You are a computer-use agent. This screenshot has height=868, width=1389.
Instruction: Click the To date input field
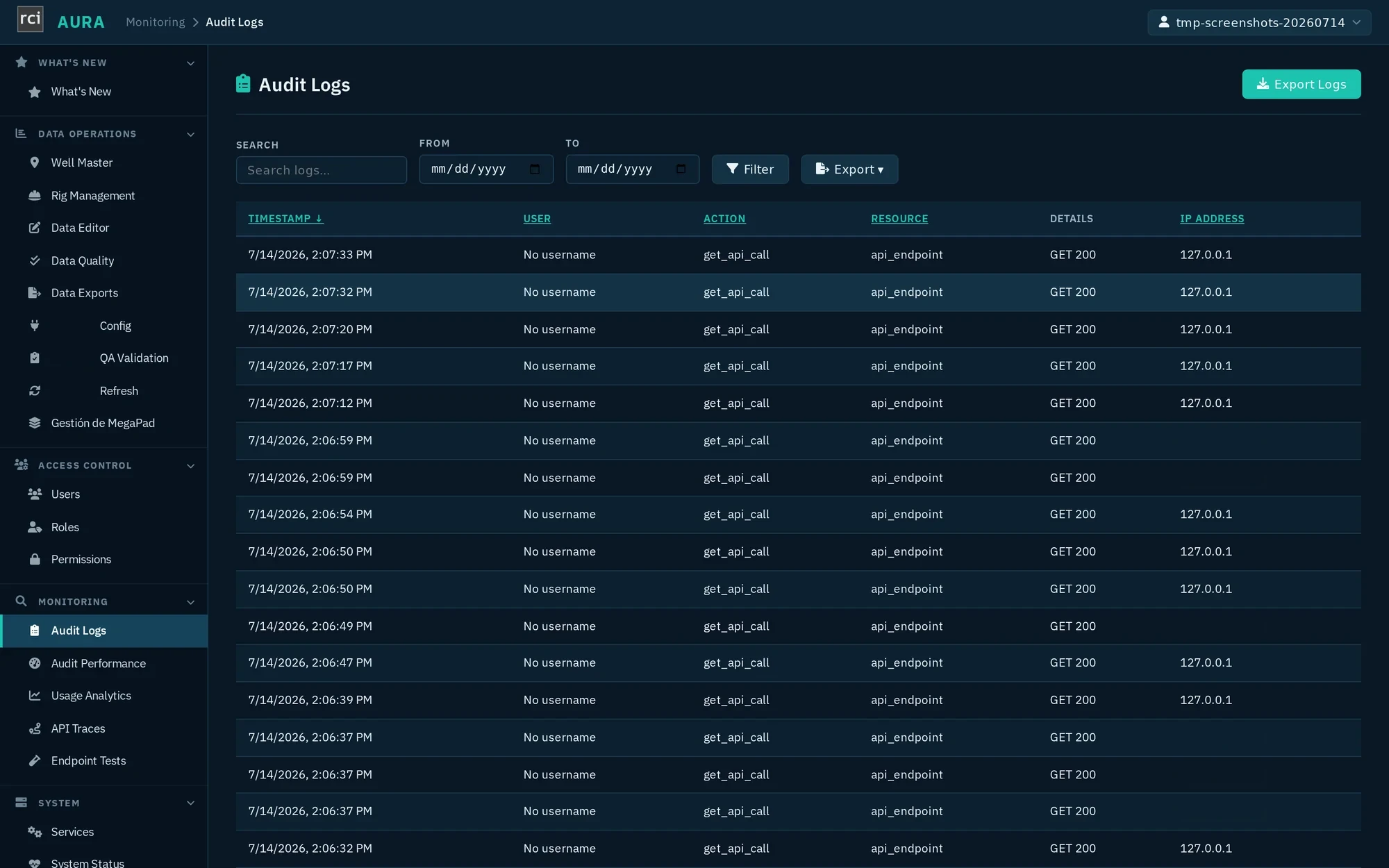(633, 169)
